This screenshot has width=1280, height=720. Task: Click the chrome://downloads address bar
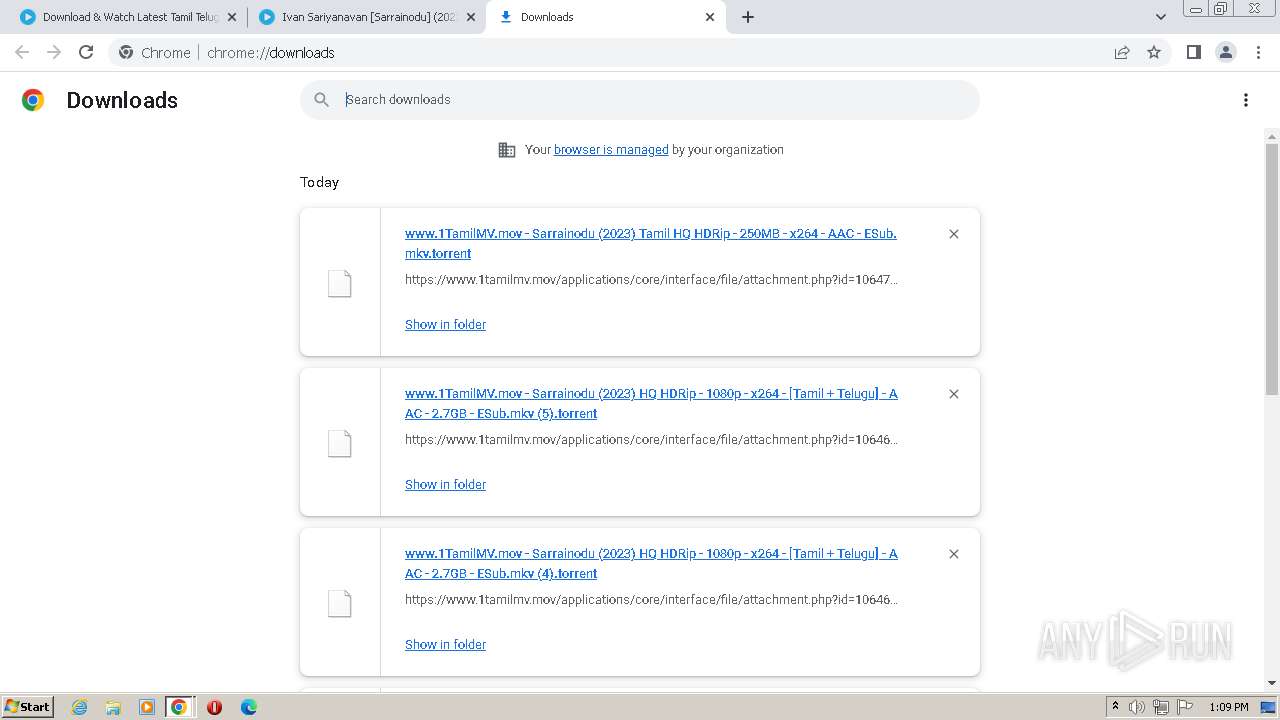640,52
